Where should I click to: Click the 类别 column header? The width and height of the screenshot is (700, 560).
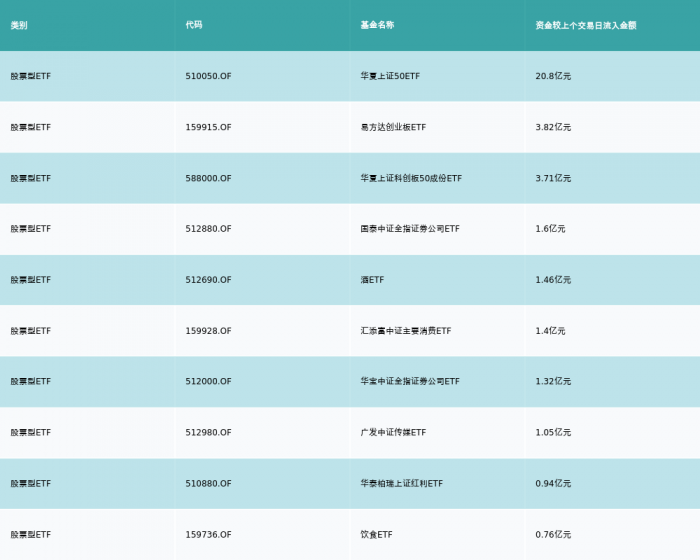[19, 25]
